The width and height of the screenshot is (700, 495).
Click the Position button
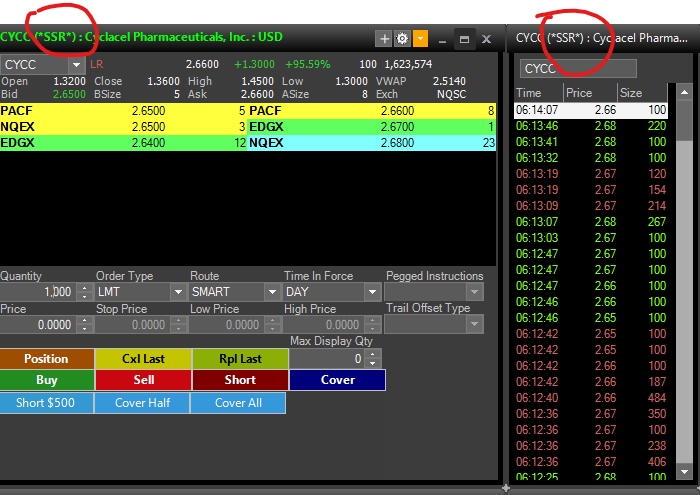[x=47, y=359]
